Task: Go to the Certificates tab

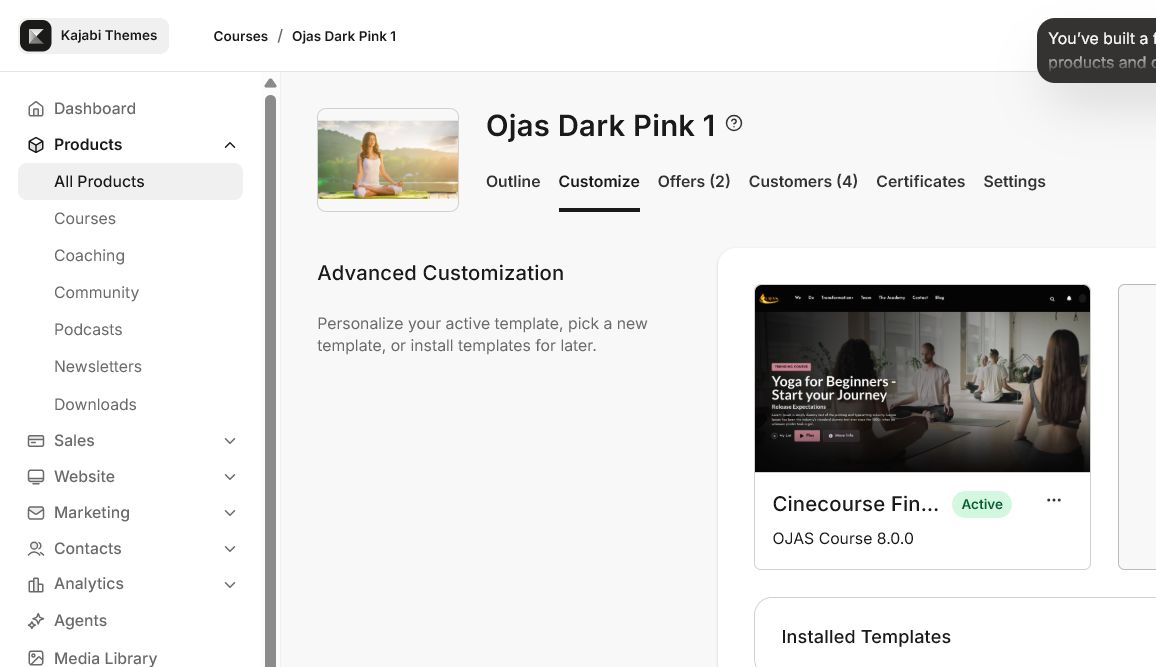Action: click(x=920, y=182)
